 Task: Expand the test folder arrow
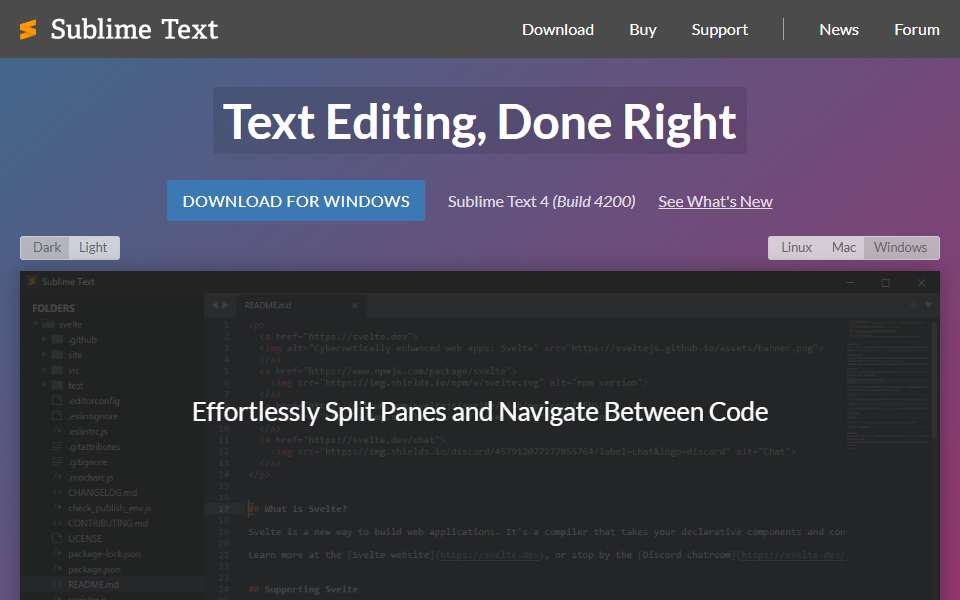[44, 385]
